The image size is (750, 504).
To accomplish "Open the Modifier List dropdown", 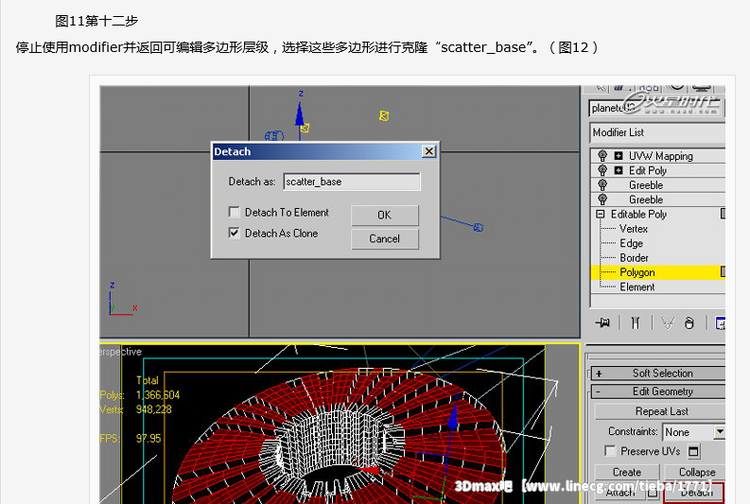I will (x=658, y=132).
